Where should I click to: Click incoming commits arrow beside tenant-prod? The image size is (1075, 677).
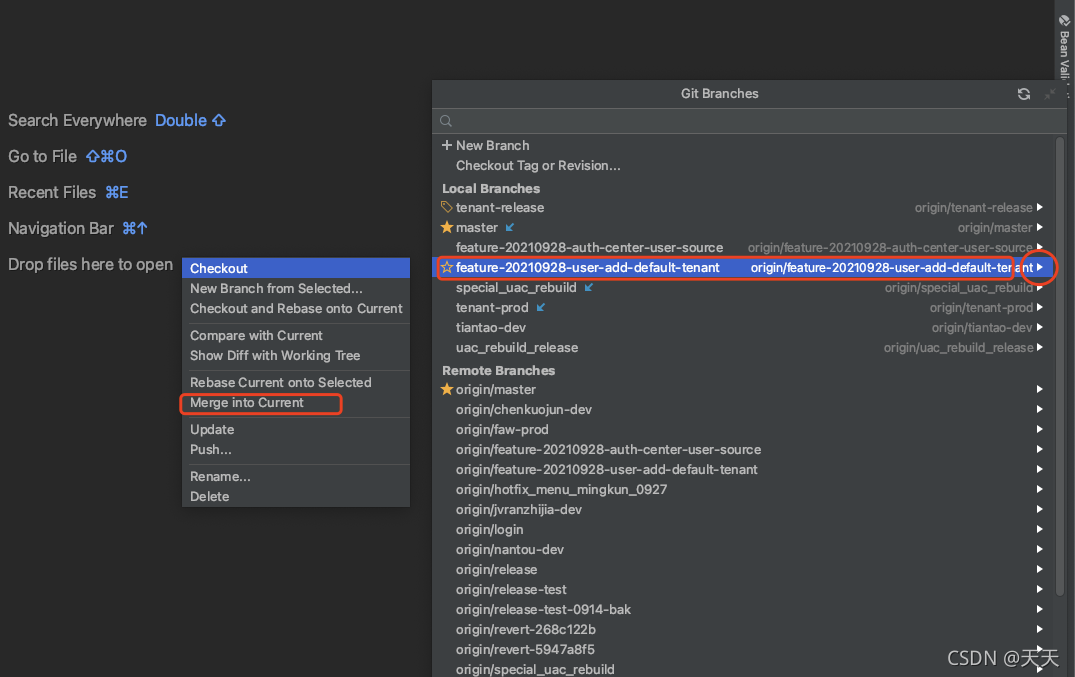[540, 307]
